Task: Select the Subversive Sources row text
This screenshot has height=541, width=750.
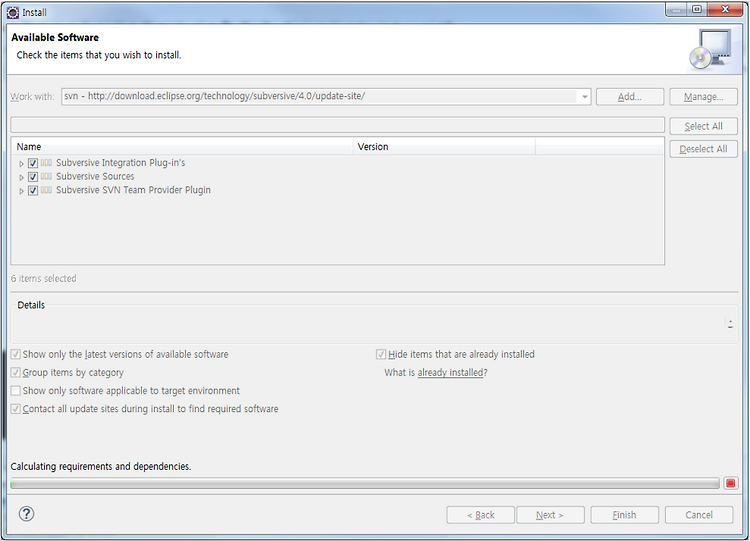Action: [95, 177]
